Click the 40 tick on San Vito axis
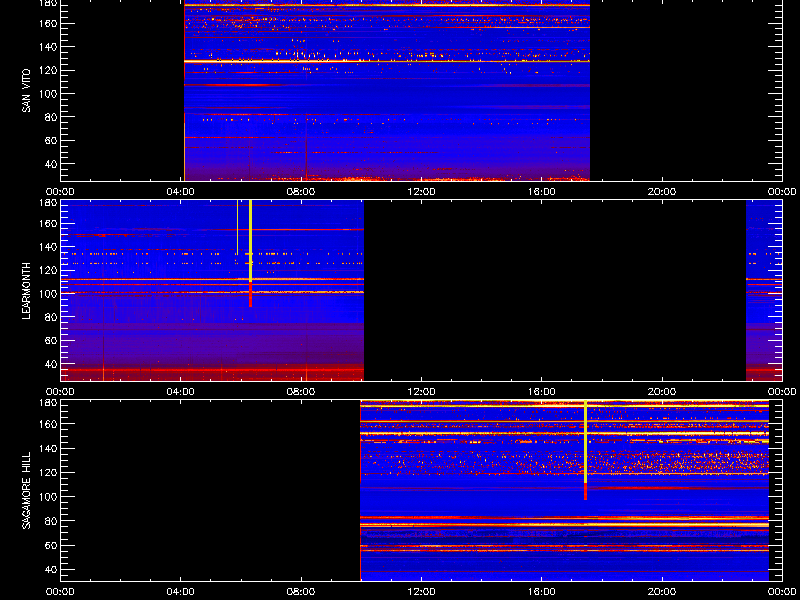 click(51, 164)
